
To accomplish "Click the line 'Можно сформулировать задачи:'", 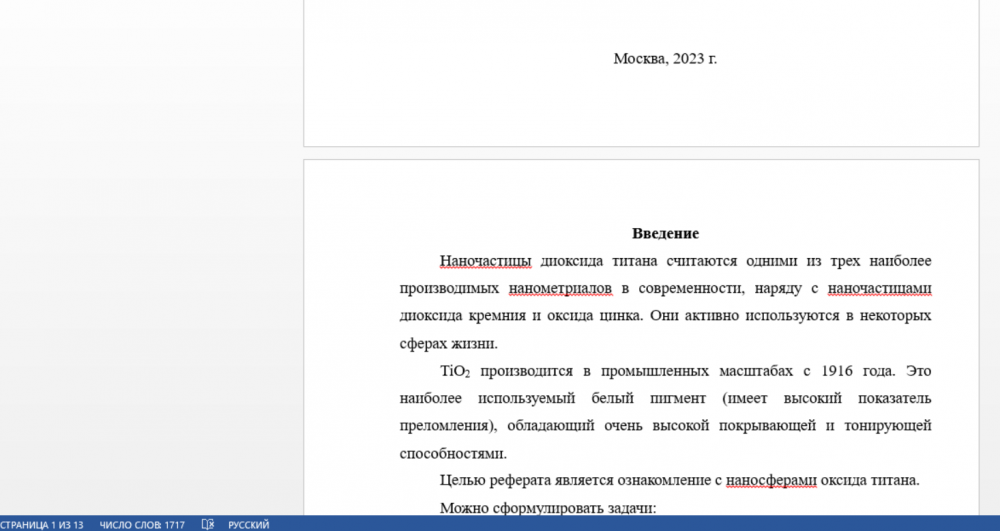I will point(547,508).
